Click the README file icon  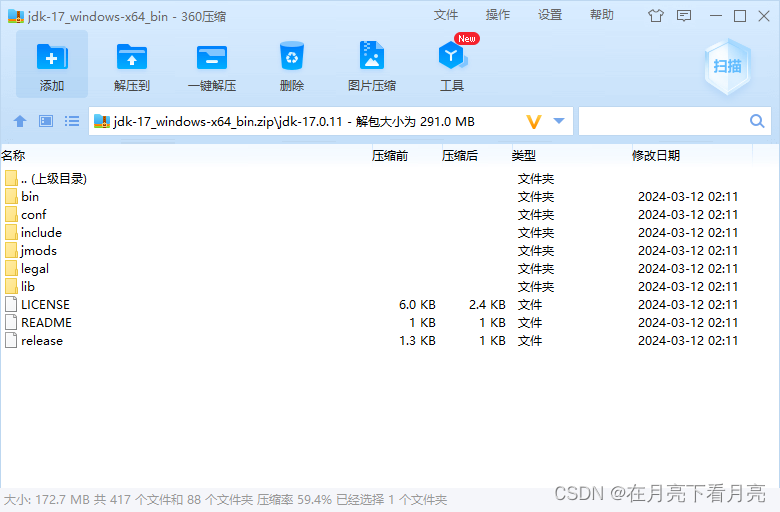(x=11, y=322)
